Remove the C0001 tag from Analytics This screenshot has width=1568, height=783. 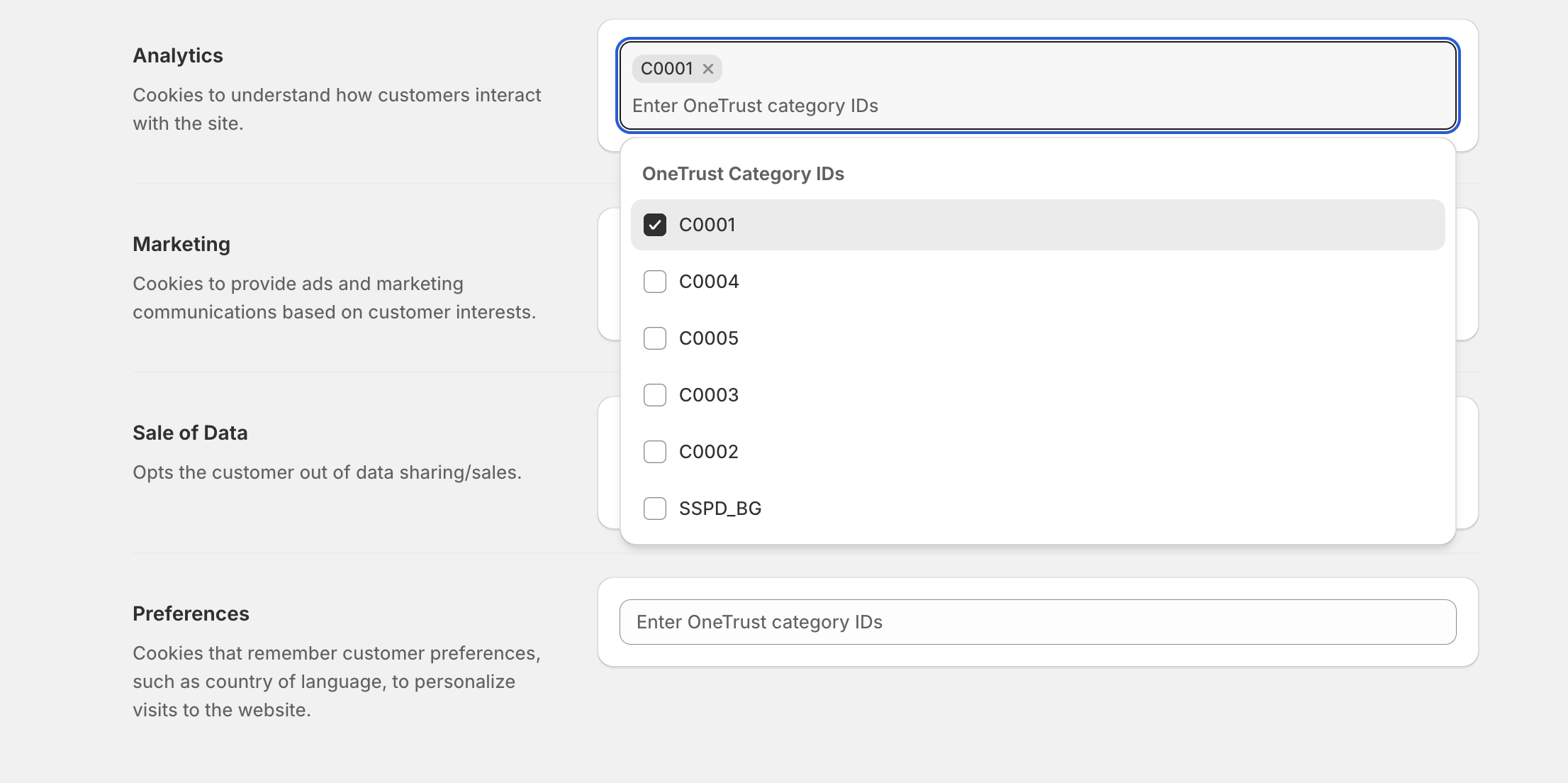tap(707, 69)
